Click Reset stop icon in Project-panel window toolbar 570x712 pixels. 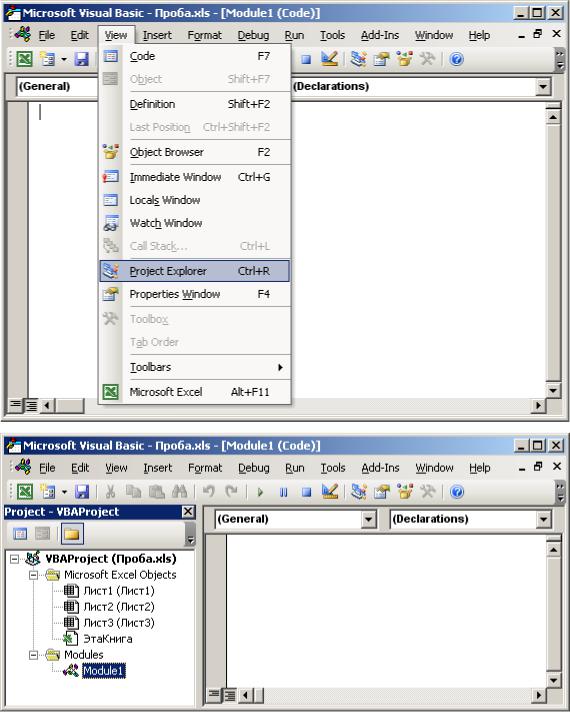[307, 492]
